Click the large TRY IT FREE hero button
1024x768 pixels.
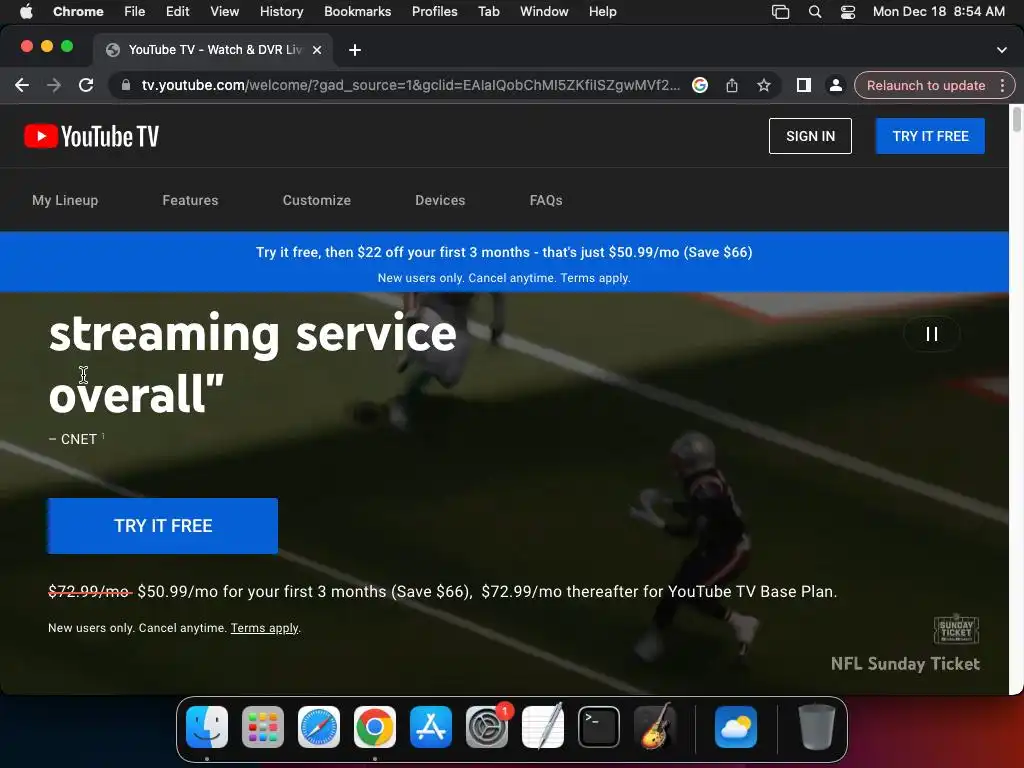[163, 526]
